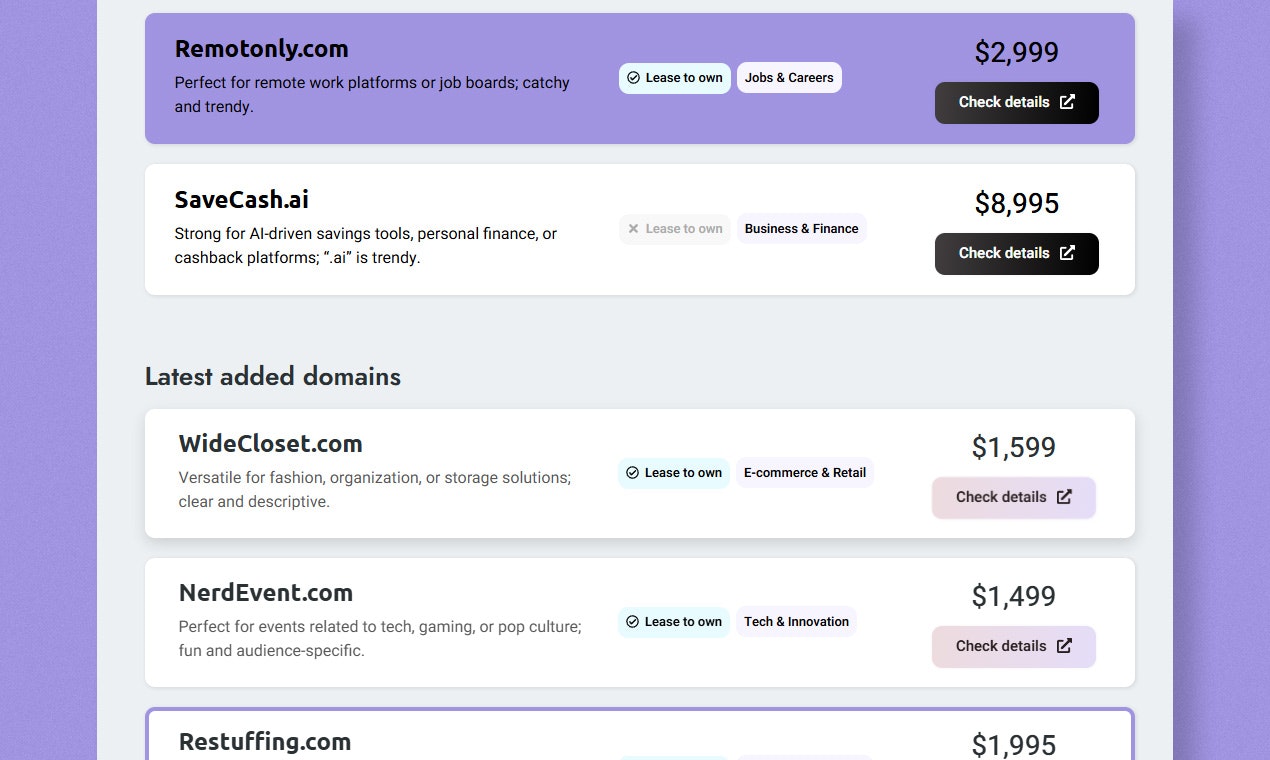Screen dimensions: 1270x760
Task: Click the Latest added domains heading
Action: click(273, 377)
